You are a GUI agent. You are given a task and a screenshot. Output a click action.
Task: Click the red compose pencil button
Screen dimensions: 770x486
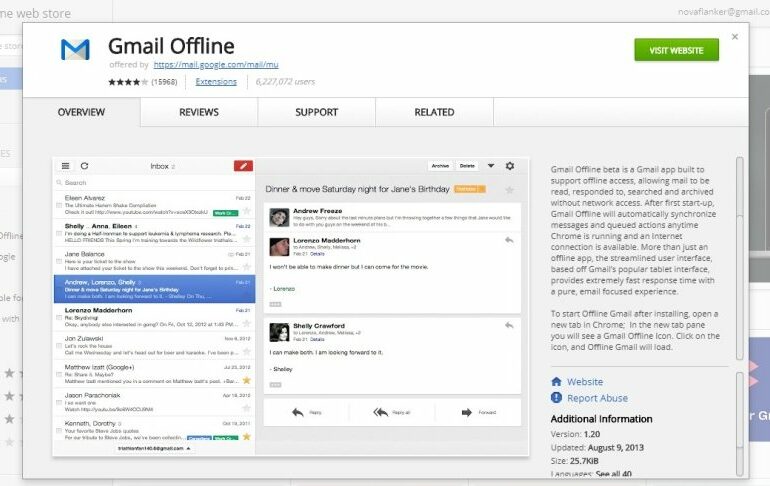[x=243, y=166]
